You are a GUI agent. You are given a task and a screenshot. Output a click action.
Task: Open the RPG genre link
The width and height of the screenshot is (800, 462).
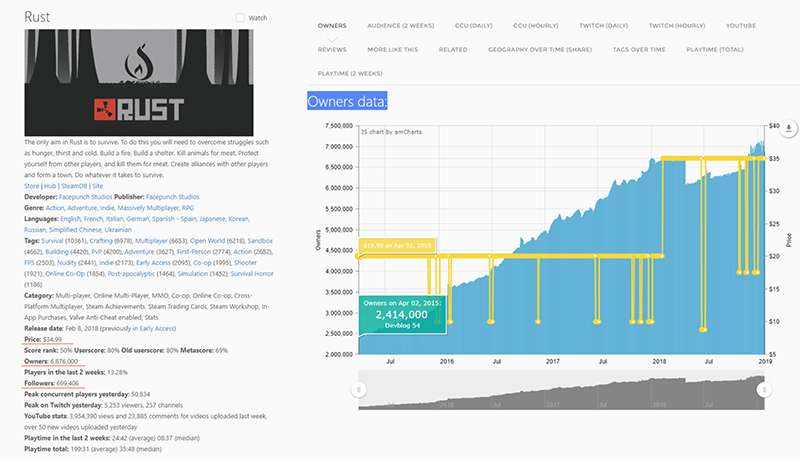point(188,208)
